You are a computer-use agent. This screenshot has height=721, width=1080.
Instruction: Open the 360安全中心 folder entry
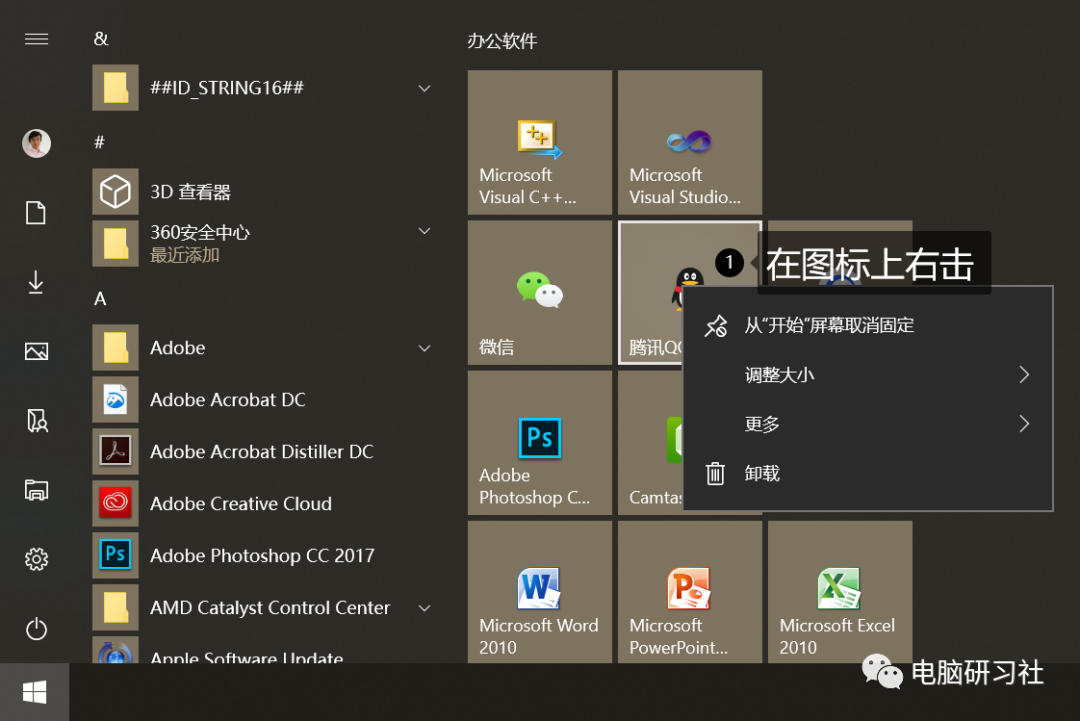point(265,243)
